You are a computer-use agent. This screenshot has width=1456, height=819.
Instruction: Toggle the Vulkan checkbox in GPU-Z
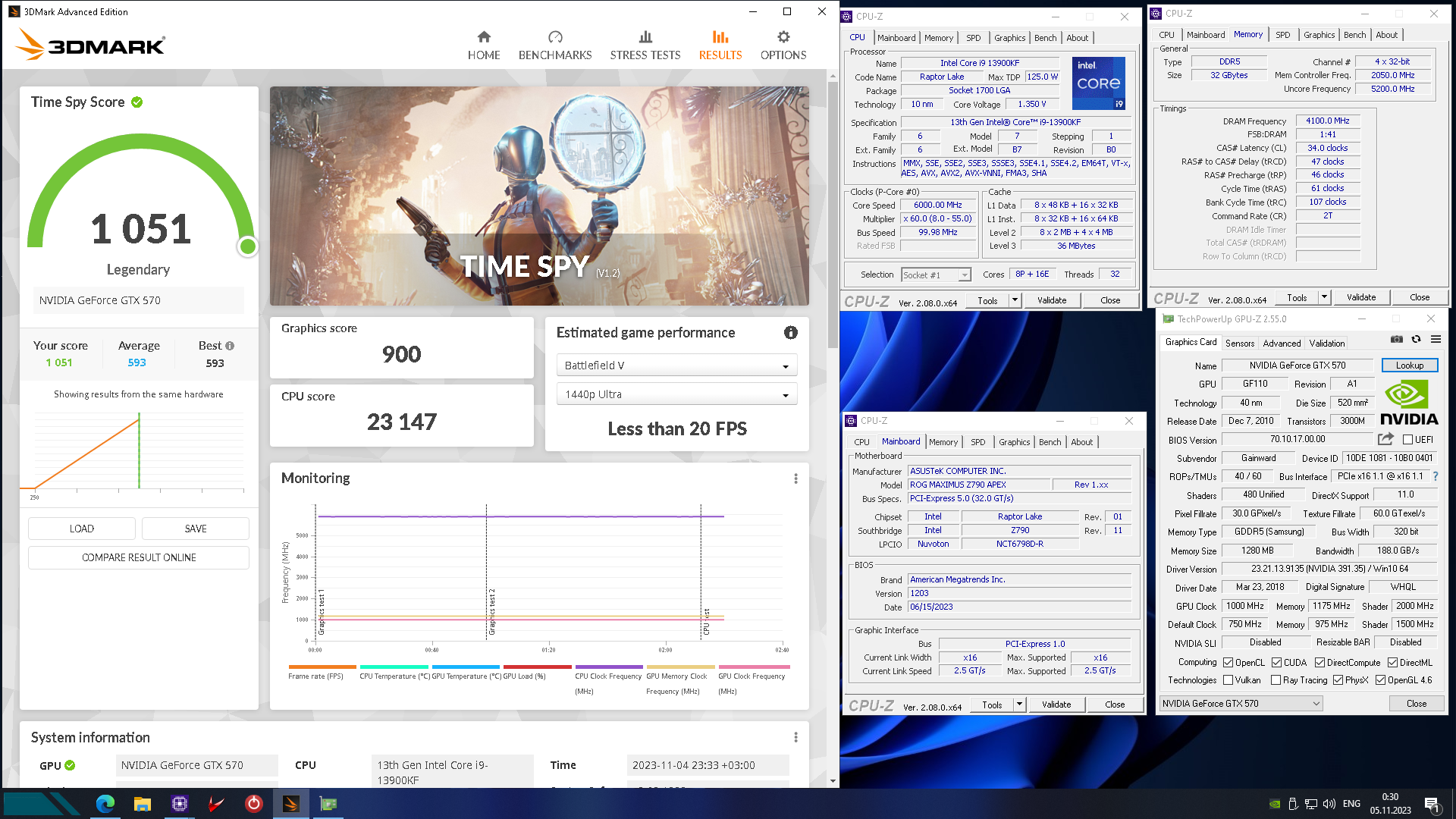pyautogui.click(x=1228, y=680)
